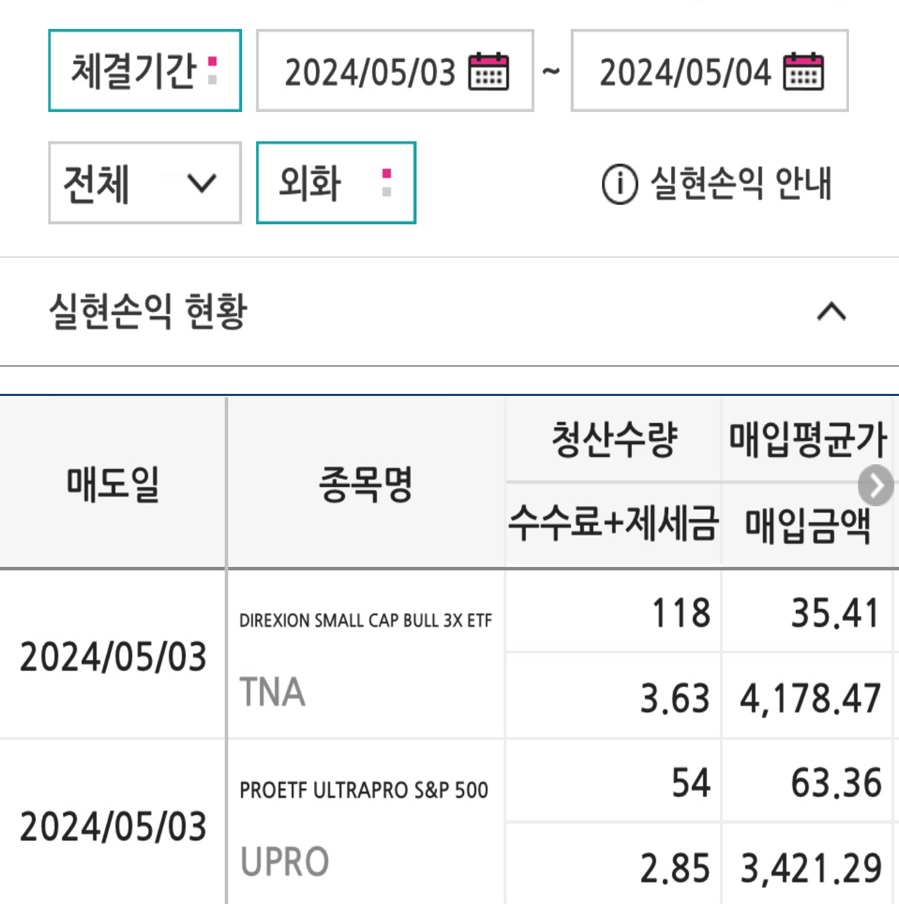Open the 전체 dropdown
The height and width of the screenshot is (904, 899).
(x=145, y=183)
